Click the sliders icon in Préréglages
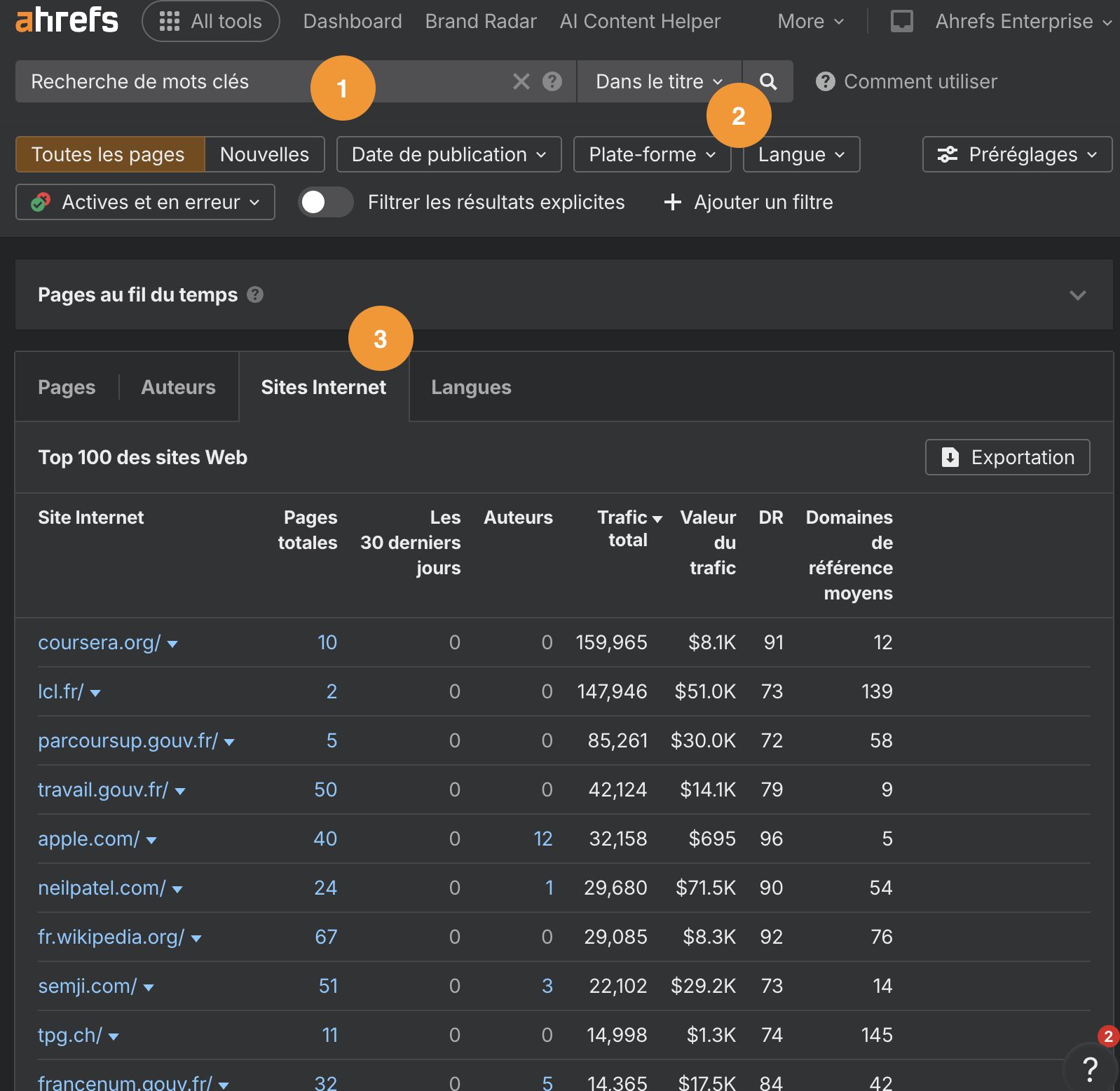1120x1091 pixels. 948,154
